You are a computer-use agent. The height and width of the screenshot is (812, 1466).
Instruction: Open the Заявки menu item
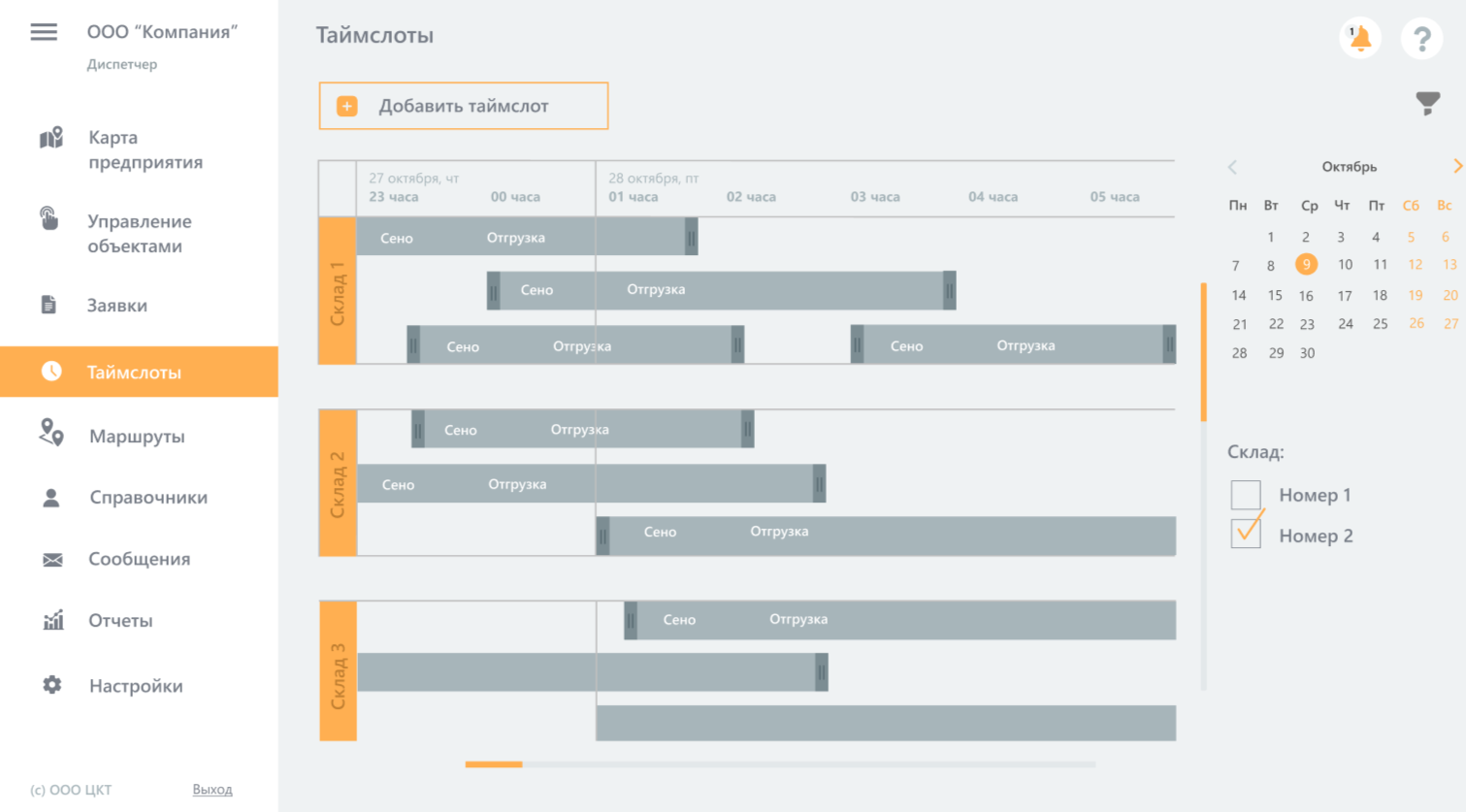click(117, 306)
